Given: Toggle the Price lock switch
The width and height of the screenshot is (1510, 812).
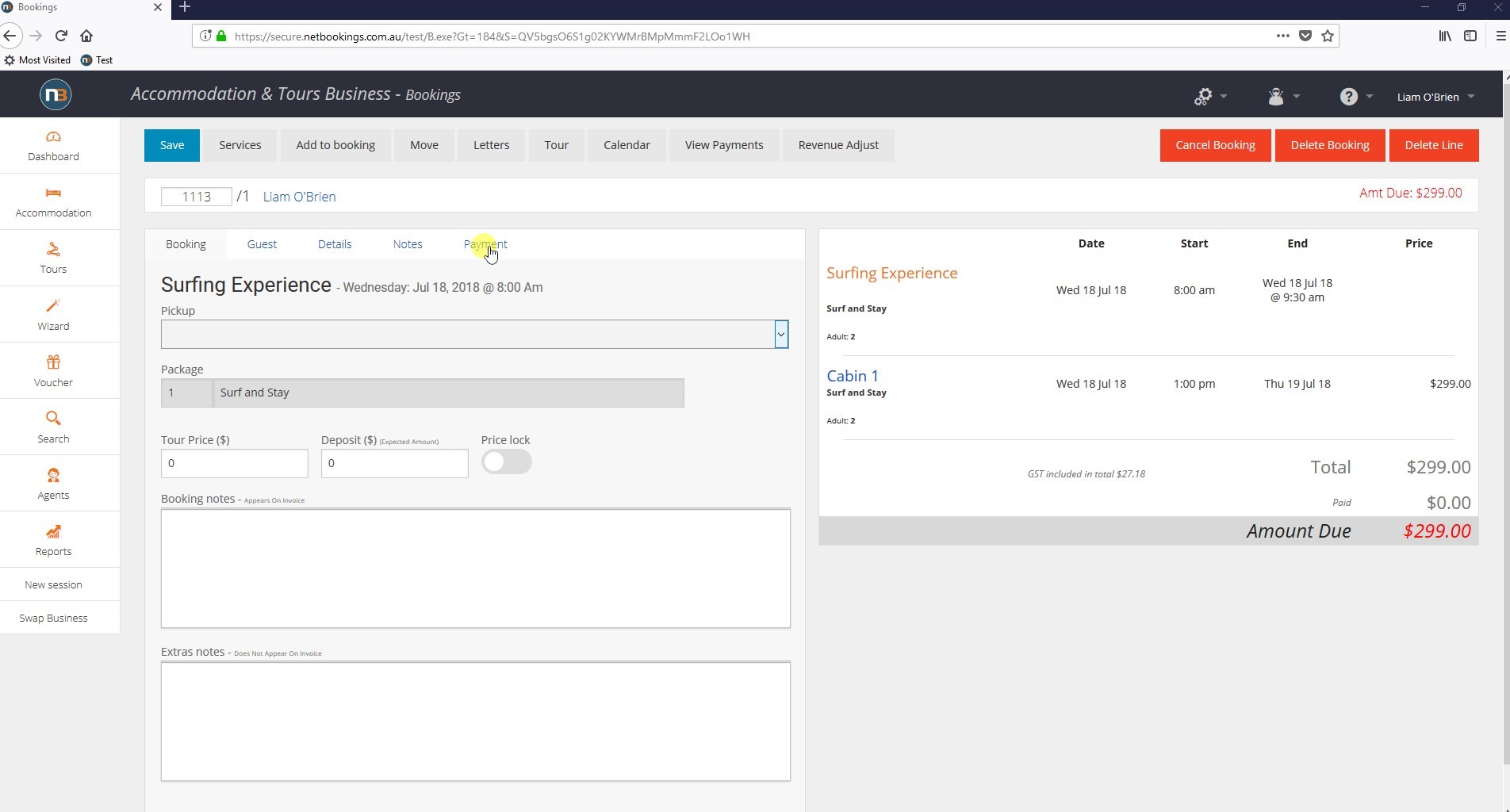Looking at the screenshot, I should tap(506, 462).
